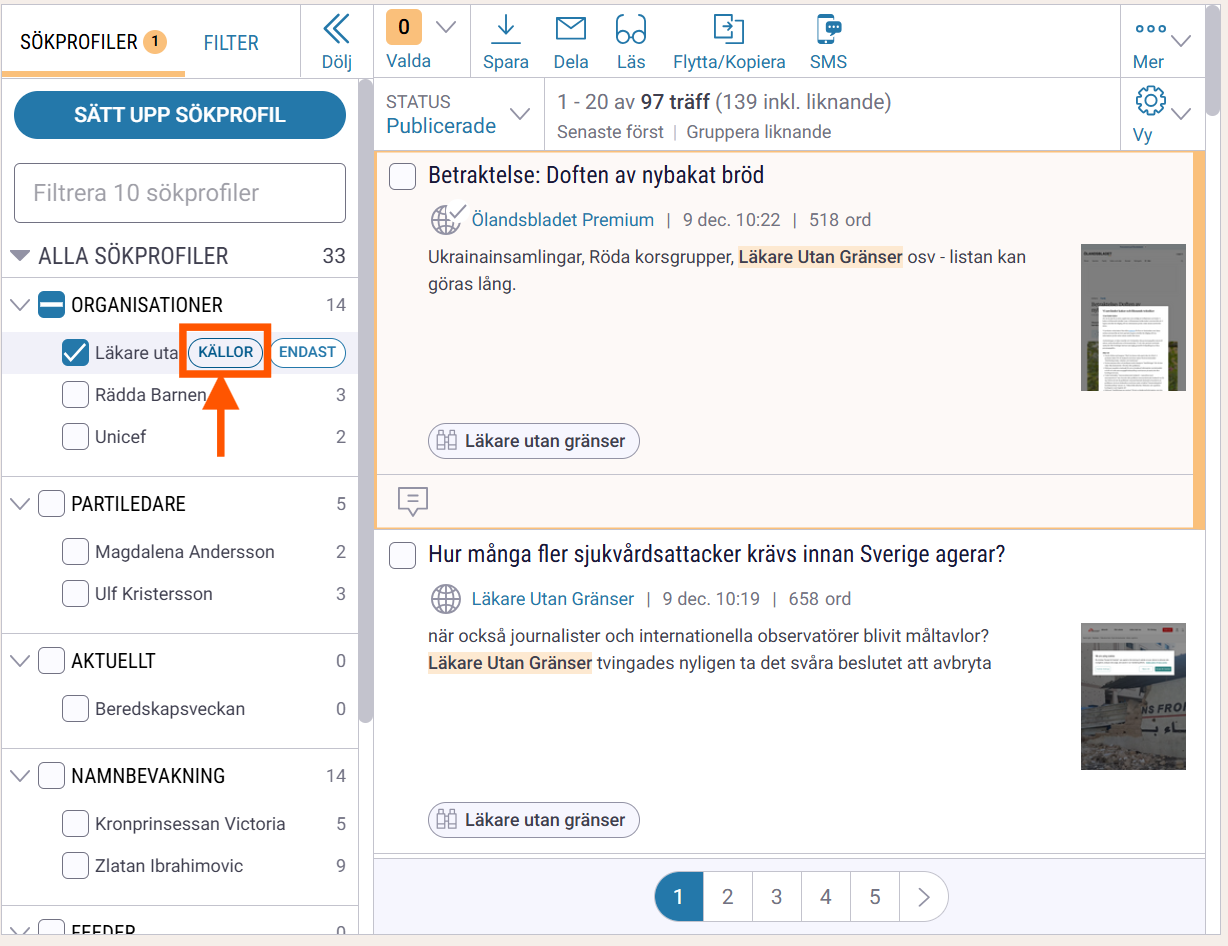The image size is (1228, 946).
Task: Check the PARTILEDARE group checkbox
Action: pos(51,504)
